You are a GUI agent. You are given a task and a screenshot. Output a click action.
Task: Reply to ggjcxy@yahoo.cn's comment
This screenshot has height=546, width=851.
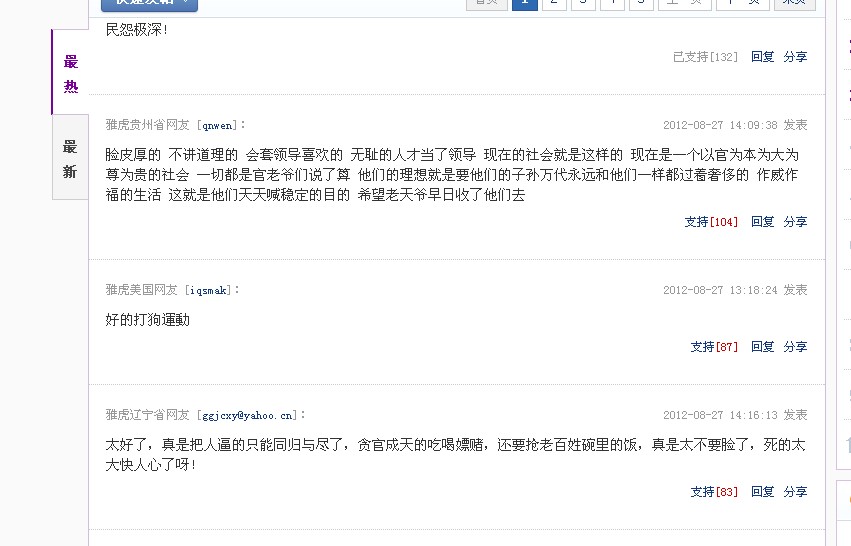click(763, 491)
